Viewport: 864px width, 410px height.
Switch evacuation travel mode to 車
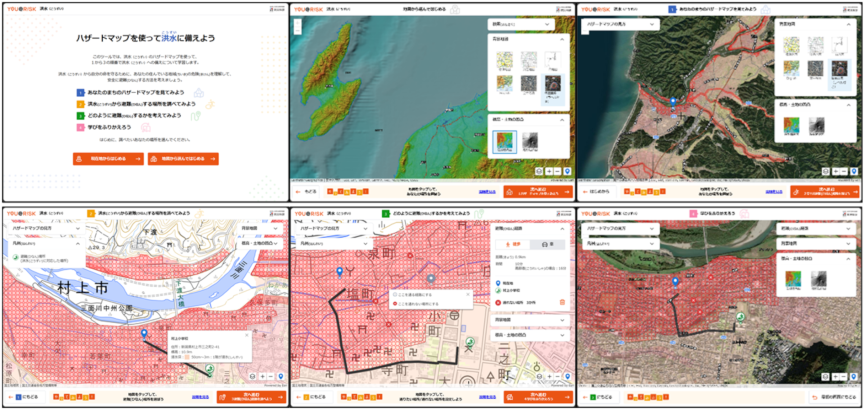[x=547, y=244]
